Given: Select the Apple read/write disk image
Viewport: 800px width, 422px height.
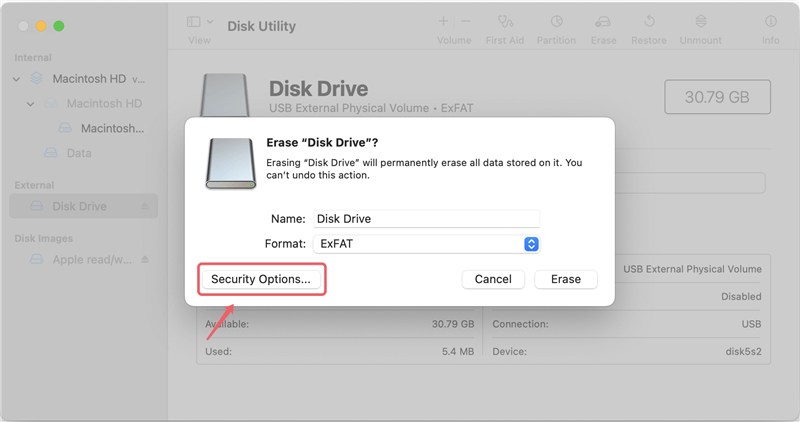Looking at the screenshot, I should (92, 260).
